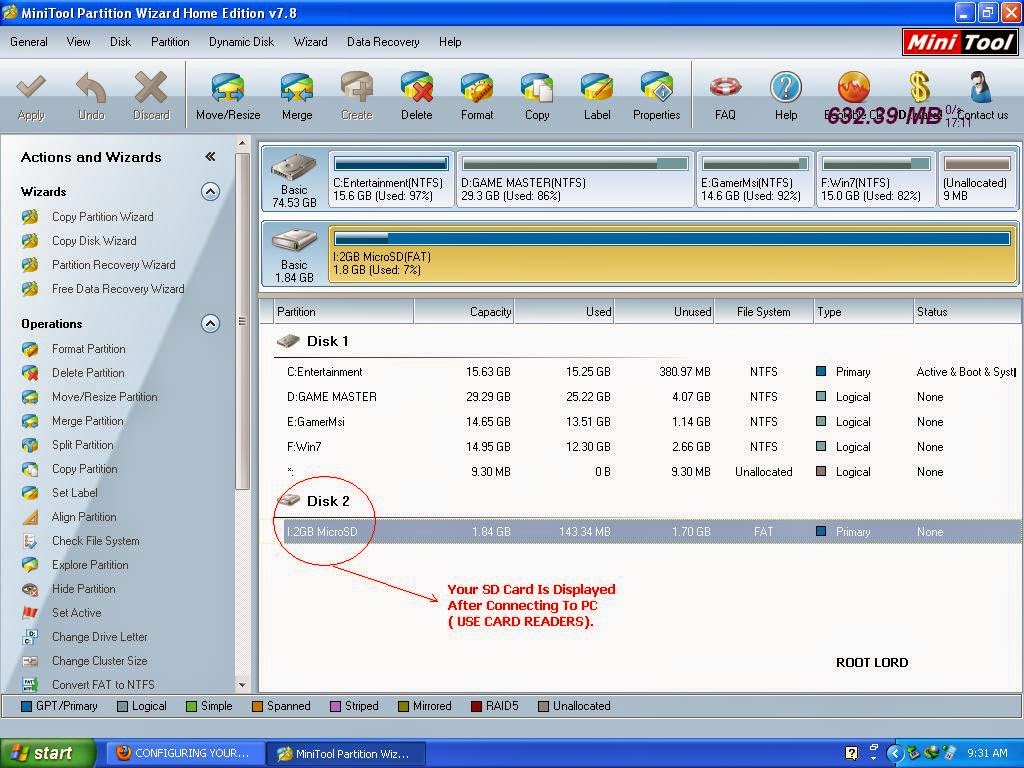The height and width of the screenshot is (768, 1024).
Task: Click the Split Partition operation icon
Action: click(30, 445)
